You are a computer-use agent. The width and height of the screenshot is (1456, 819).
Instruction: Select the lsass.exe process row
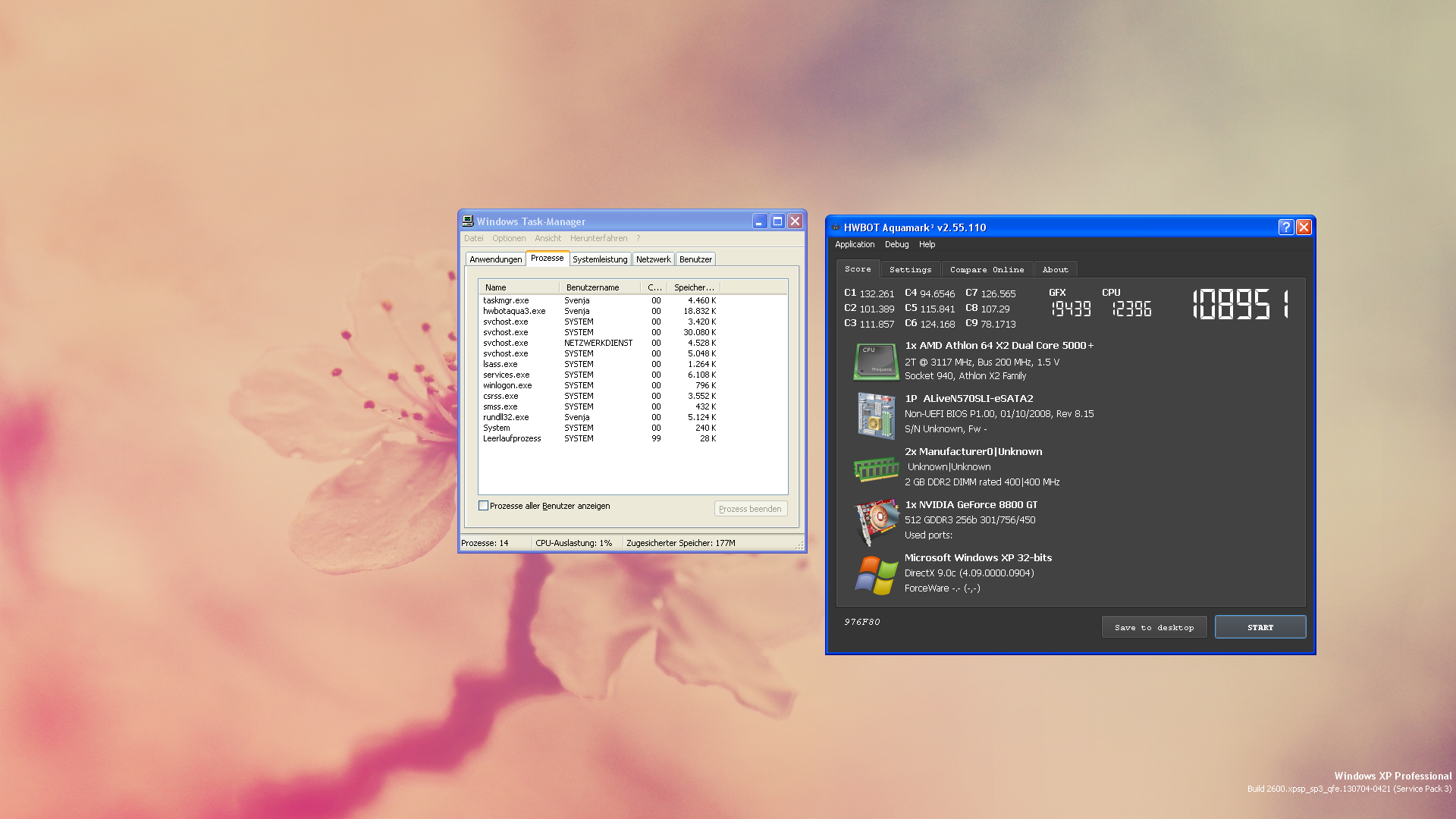(599, 364)
